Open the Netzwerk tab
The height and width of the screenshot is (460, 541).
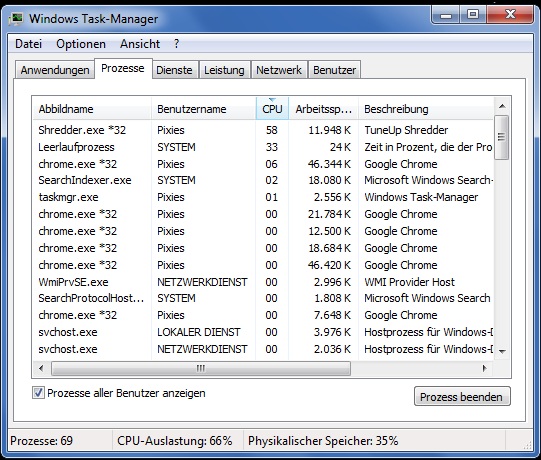tap(279, 70)
